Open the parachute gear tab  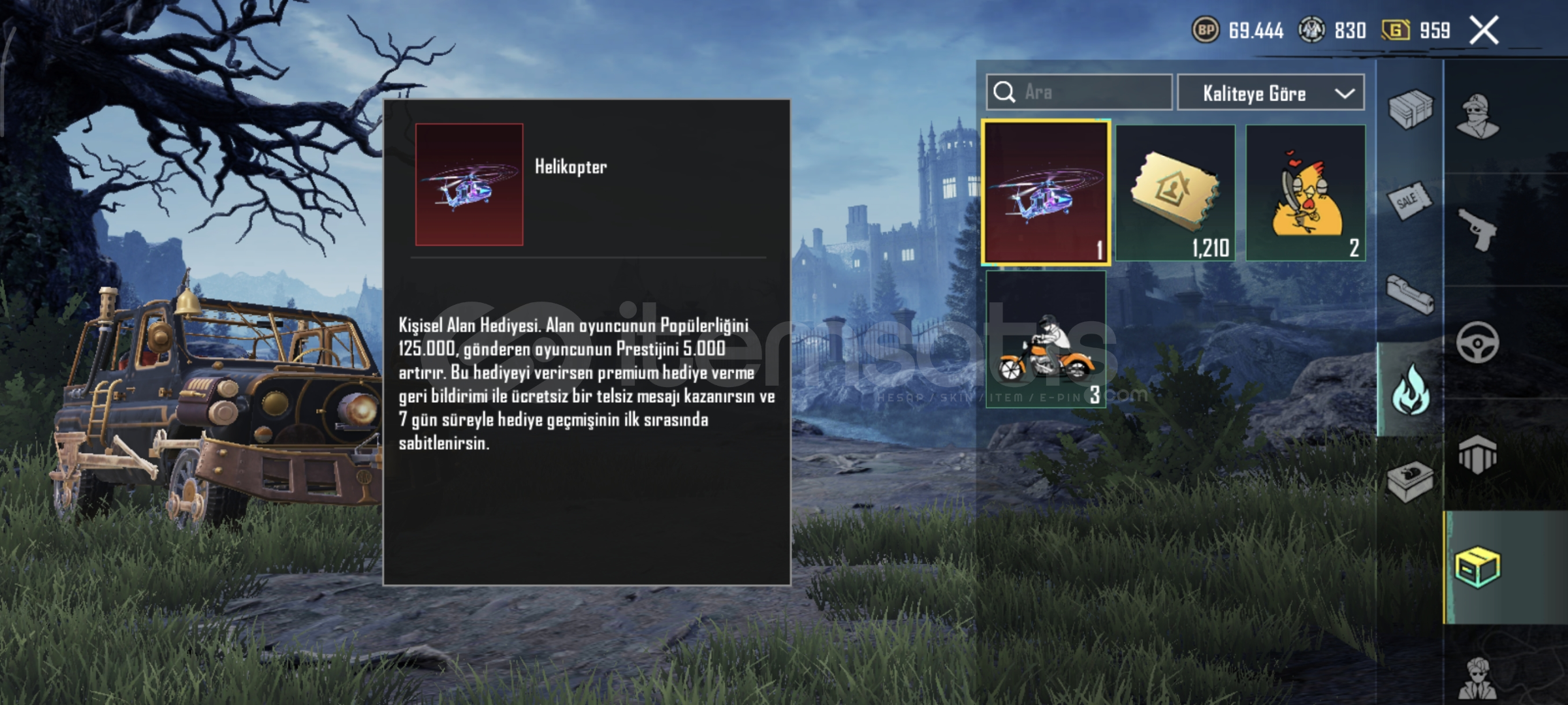point(1477,454)
